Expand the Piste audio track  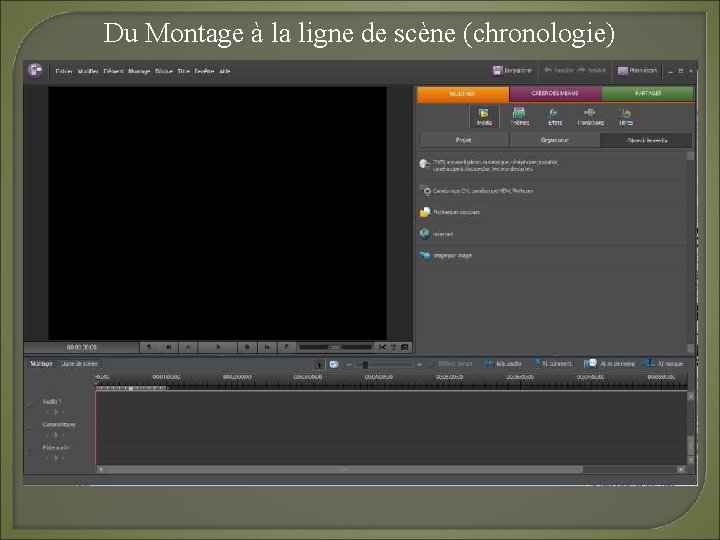tap(30, 452)
